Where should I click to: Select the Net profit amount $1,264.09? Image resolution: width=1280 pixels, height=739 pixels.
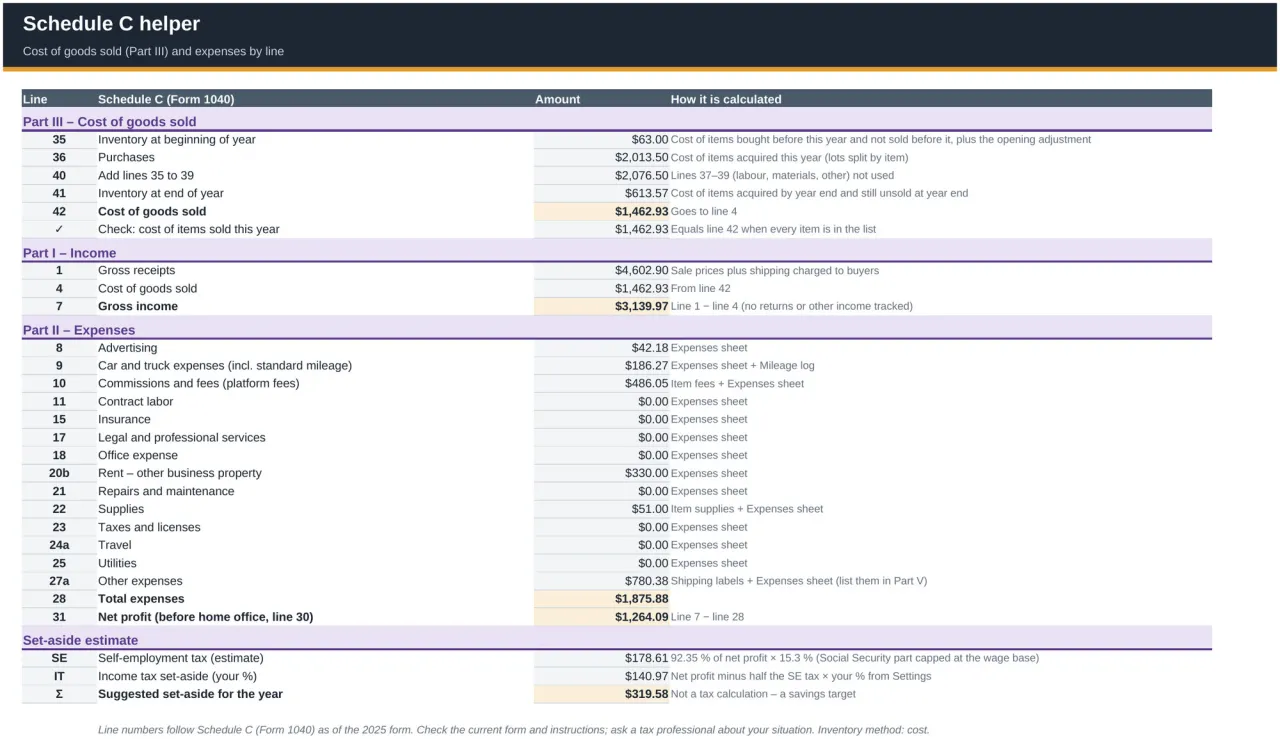point(601,618)
